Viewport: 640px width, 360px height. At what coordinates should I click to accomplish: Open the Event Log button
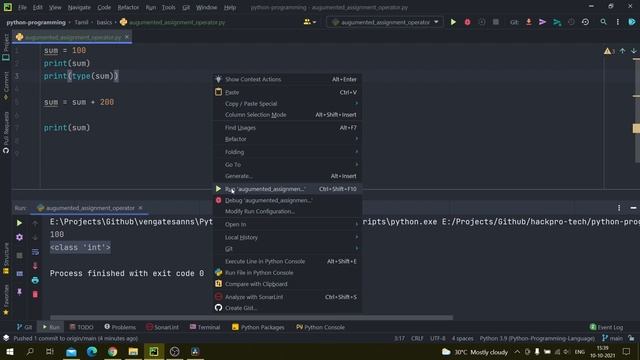click(607, 327)
